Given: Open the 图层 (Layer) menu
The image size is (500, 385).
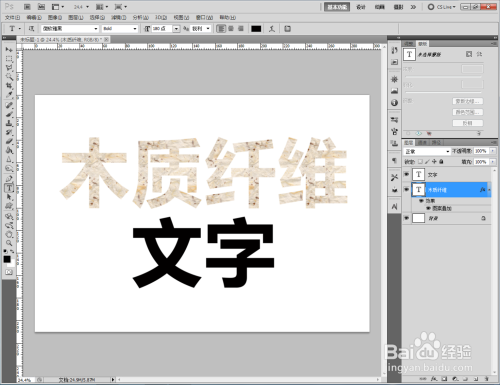Looking at the screenshot, I should pyautogui.click(x=76, y=17).
